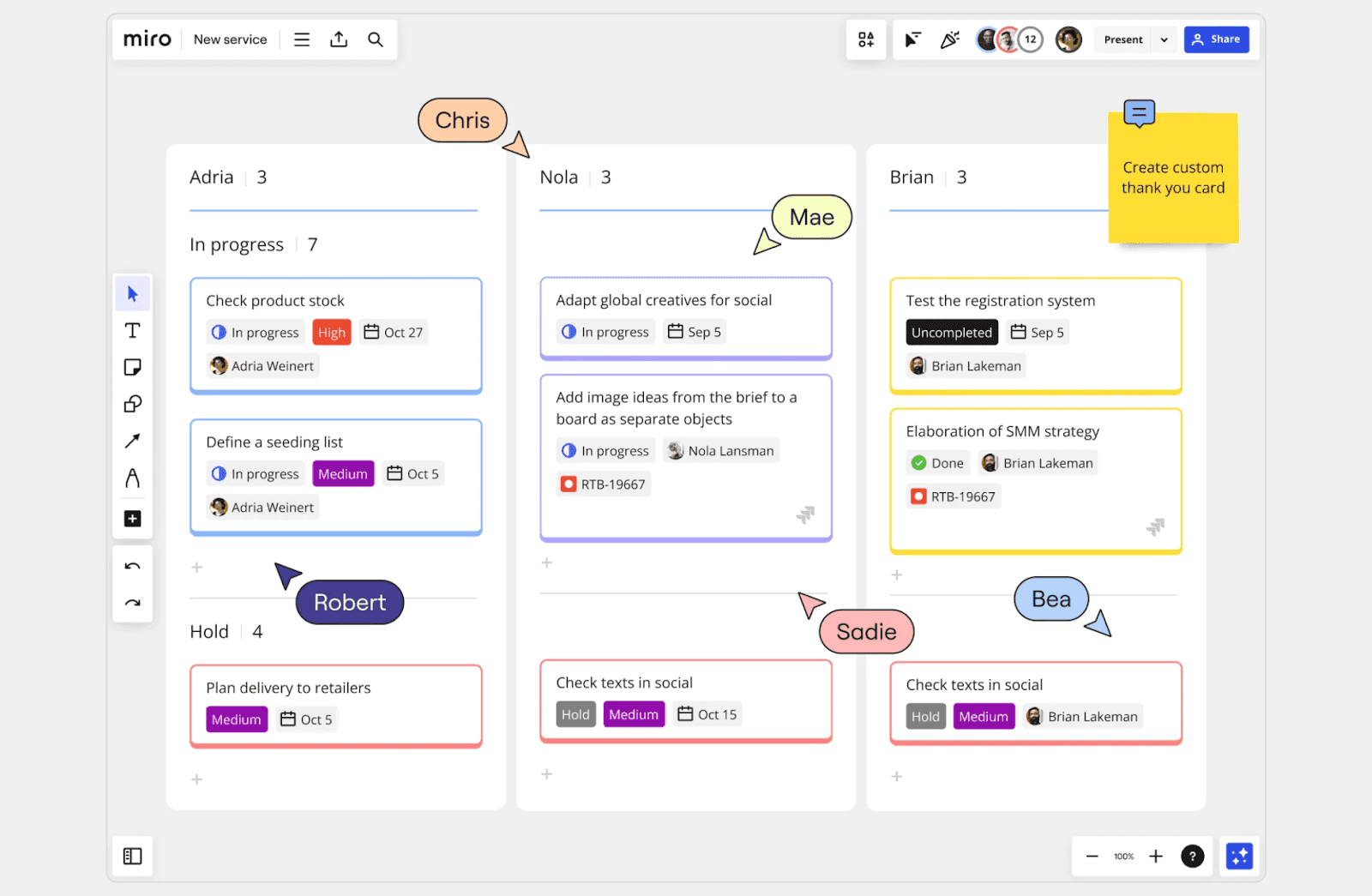Viewport: 1372px width, 896px height.
Task: Open the emoji reactions tool
Action: 949,39
